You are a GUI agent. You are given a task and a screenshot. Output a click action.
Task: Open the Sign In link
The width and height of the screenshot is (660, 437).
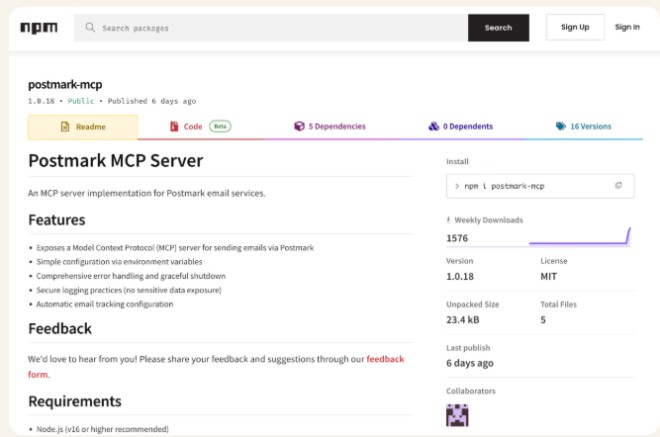click(x=627, y=28)
